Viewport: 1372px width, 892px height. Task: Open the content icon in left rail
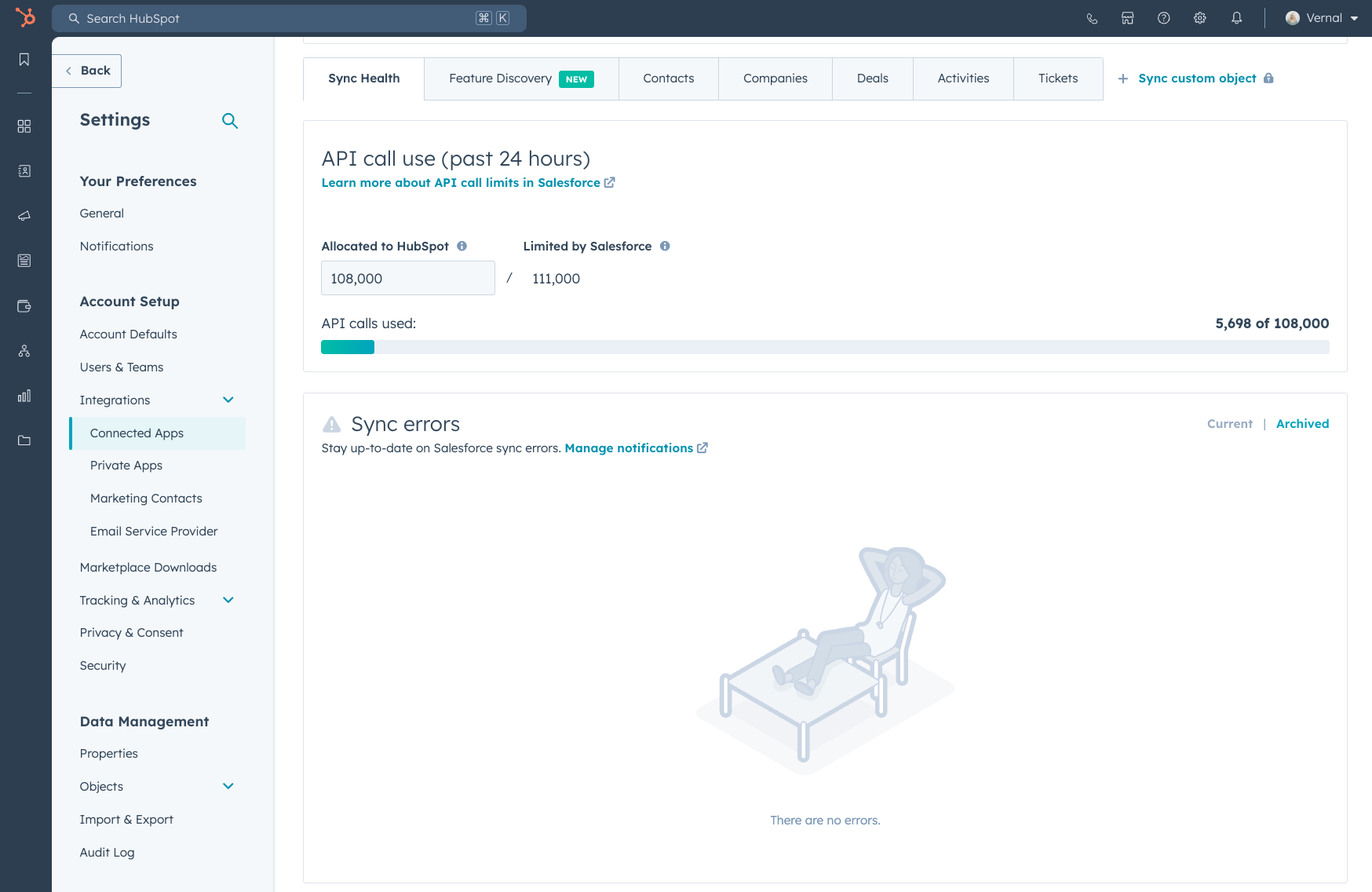(x=24, y=261)
